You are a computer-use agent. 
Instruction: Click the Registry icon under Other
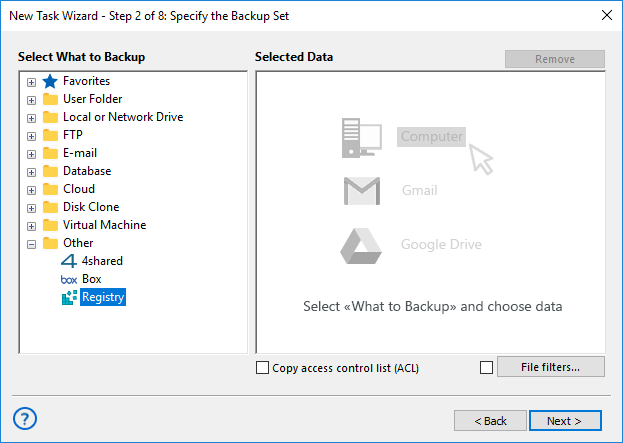(x=69, y=297)
